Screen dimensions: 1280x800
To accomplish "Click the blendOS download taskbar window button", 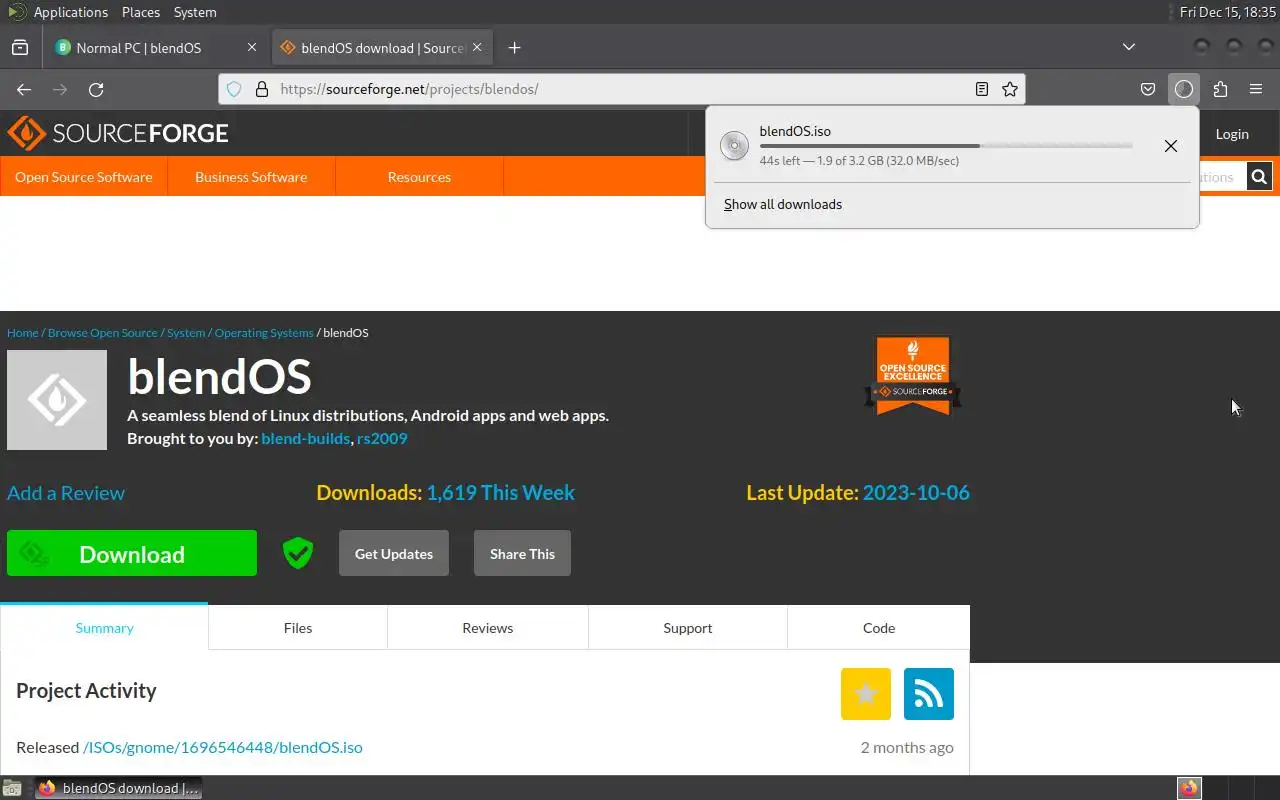I will 119,788.
